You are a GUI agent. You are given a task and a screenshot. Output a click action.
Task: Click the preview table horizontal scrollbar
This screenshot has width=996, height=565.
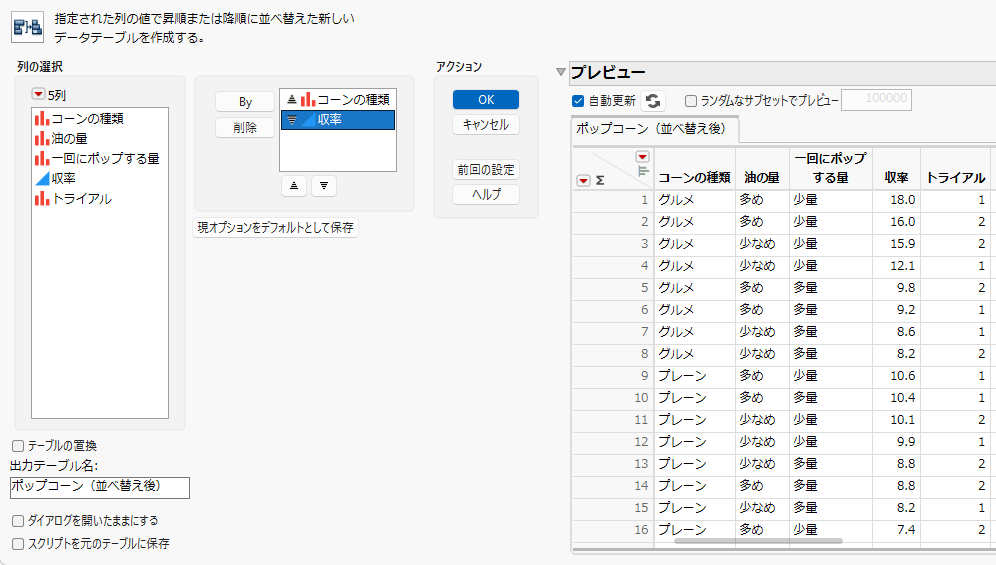[x=758, y=541]
